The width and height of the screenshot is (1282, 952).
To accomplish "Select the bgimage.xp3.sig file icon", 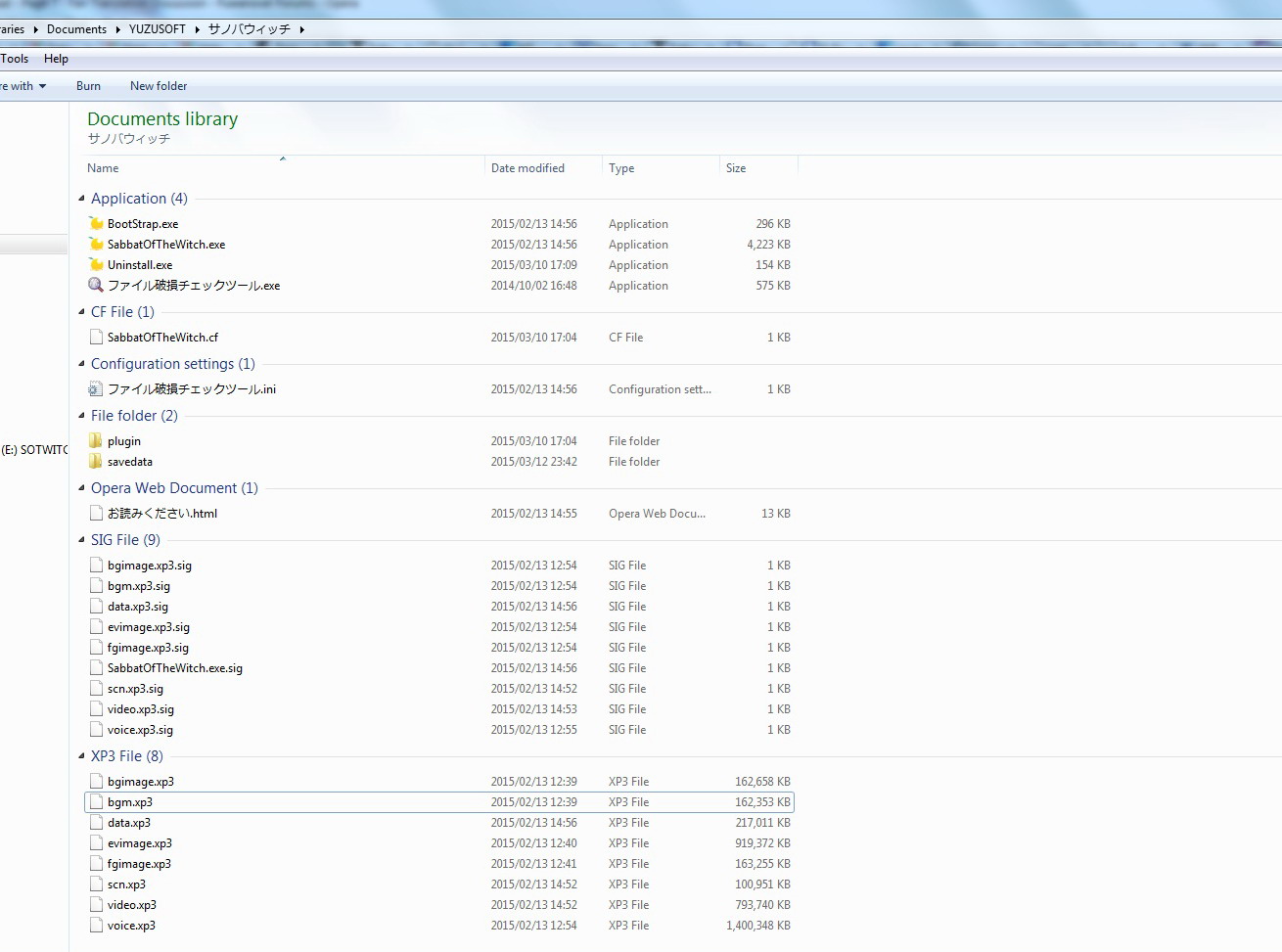I will click(x=96, y=565).
